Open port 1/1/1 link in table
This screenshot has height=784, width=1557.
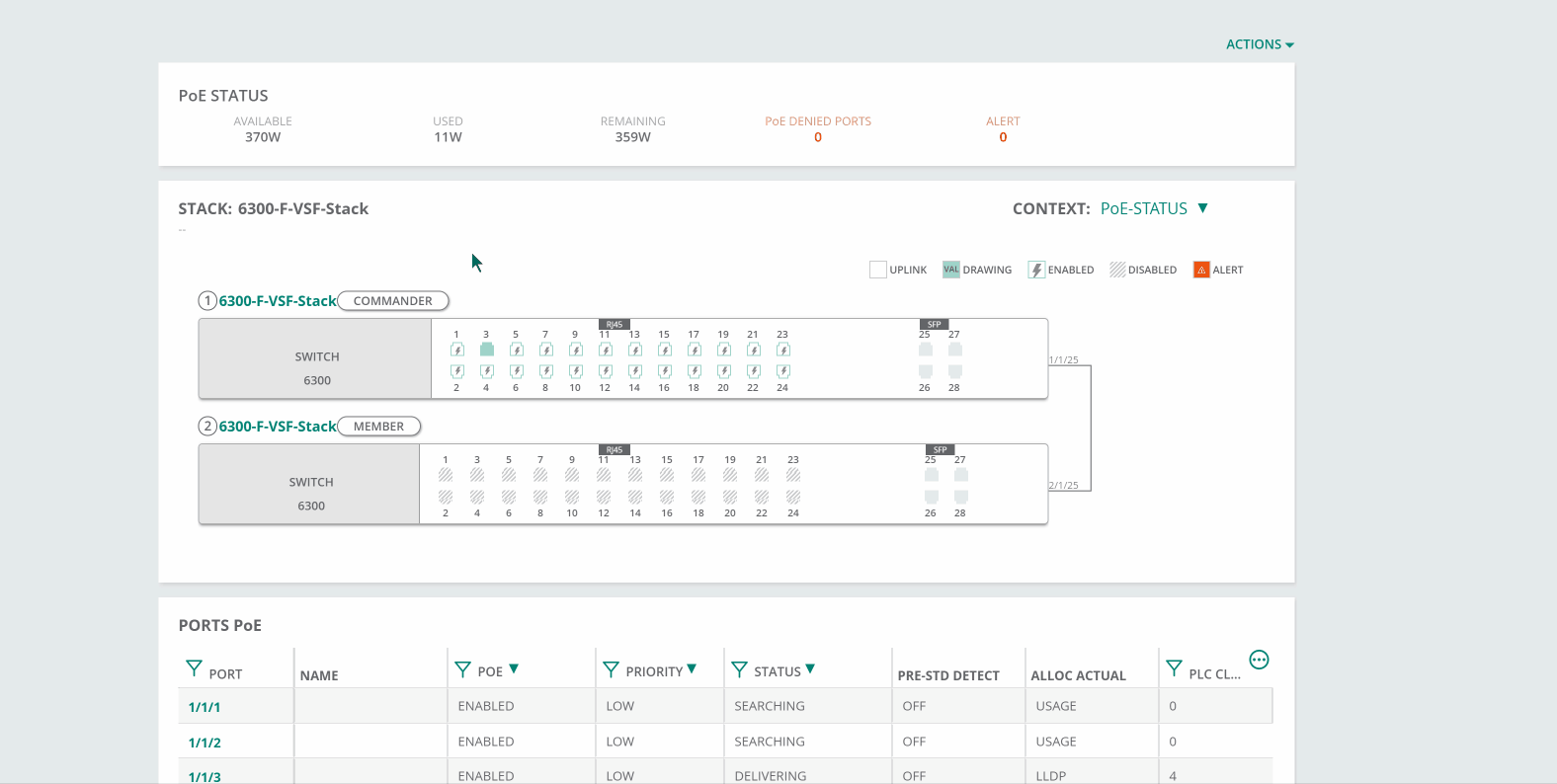click(x=205, y=707)
